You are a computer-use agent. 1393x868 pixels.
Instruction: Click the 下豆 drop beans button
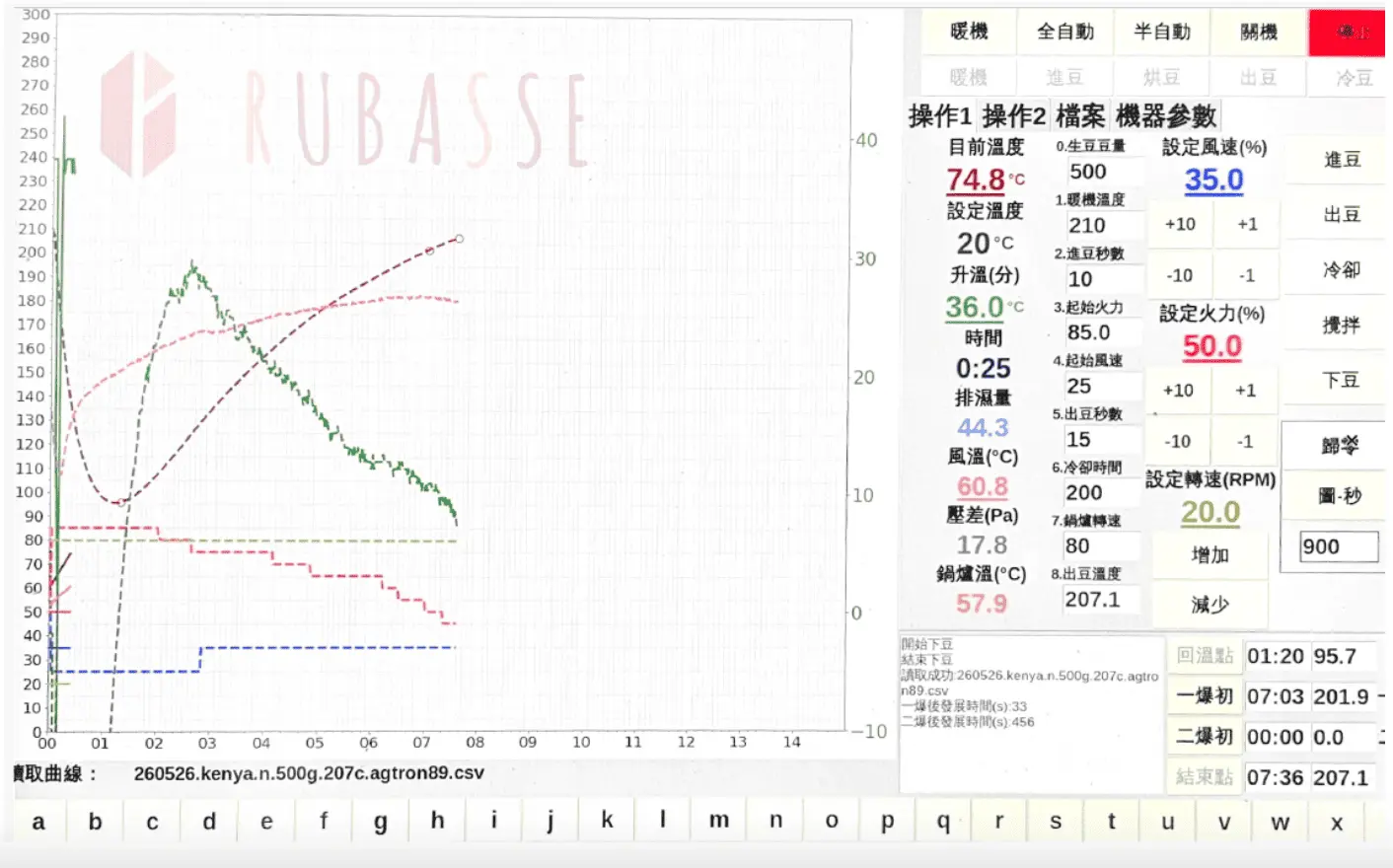point(1342,380)
